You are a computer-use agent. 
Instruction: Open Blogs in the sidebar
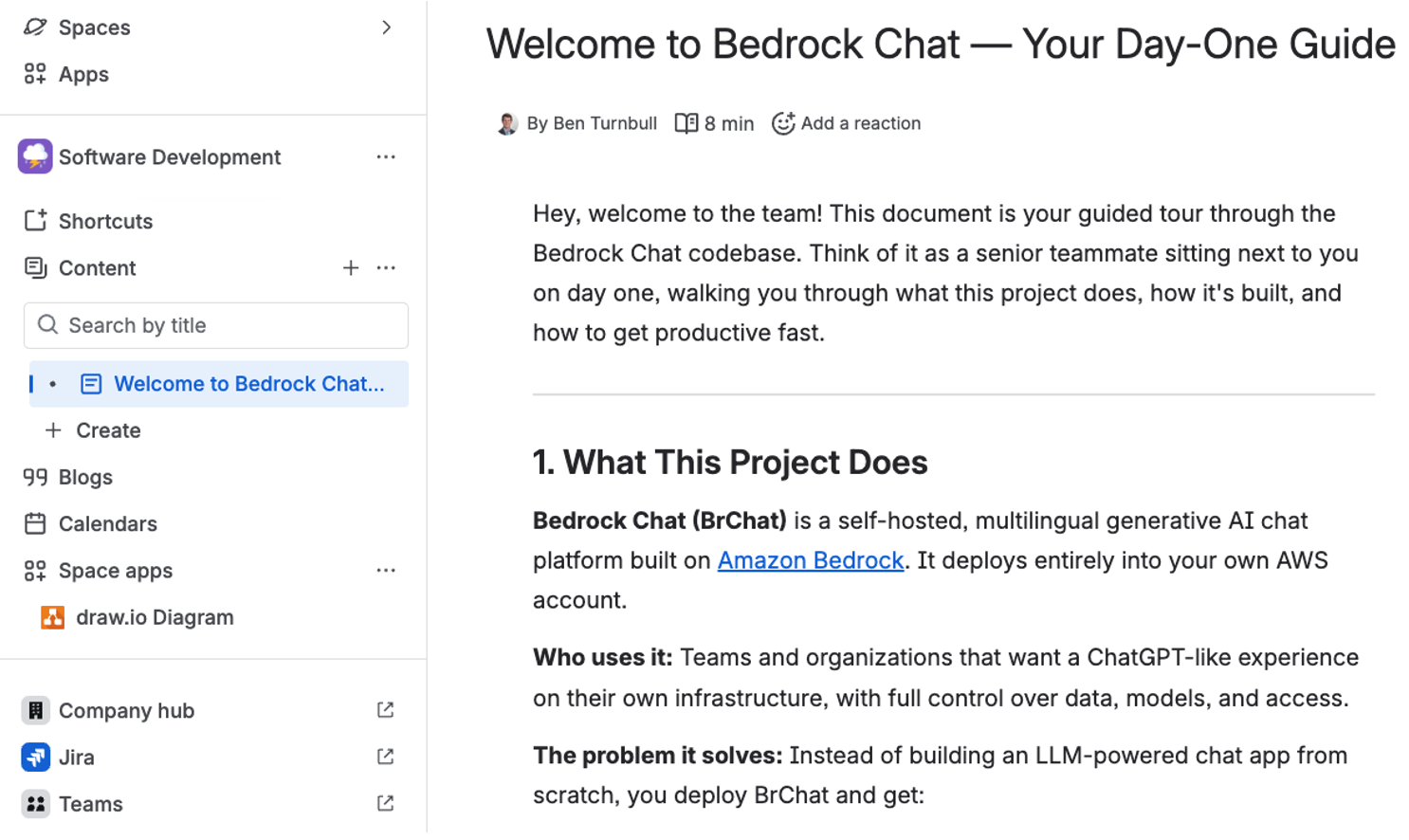point(85,477)
